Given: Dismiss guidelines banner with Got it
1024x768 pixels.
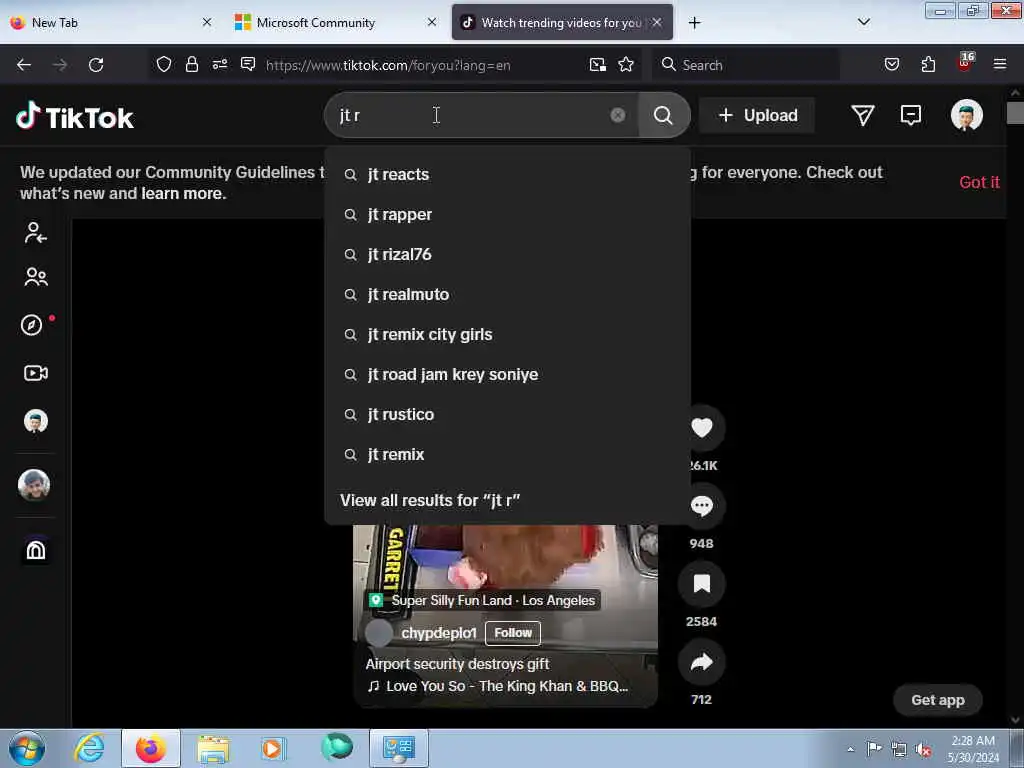Looking at the screenshot, I should [x=979, y=182].
